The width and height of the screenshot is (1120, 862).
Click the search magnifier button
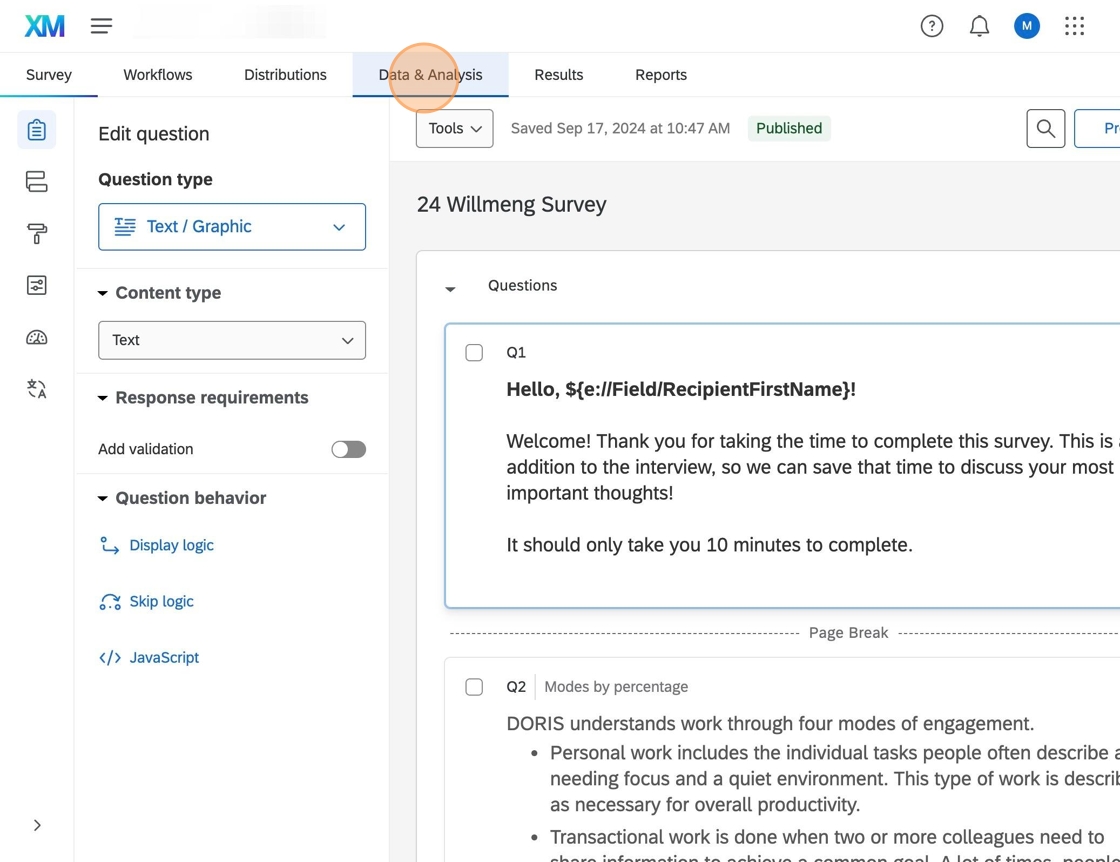coord(1045,129)
